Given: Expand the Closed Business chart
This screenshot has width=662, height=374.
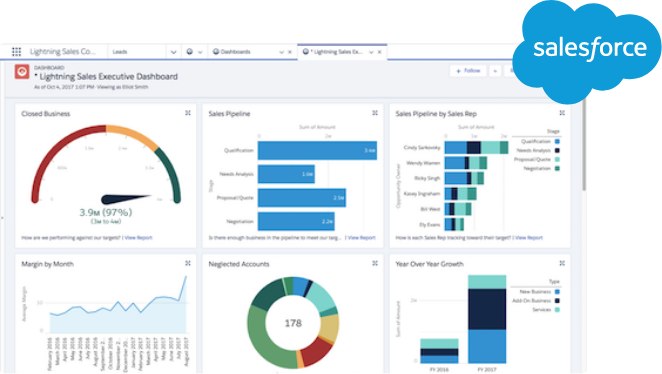Looking at the screenshot, I should 188,113.
